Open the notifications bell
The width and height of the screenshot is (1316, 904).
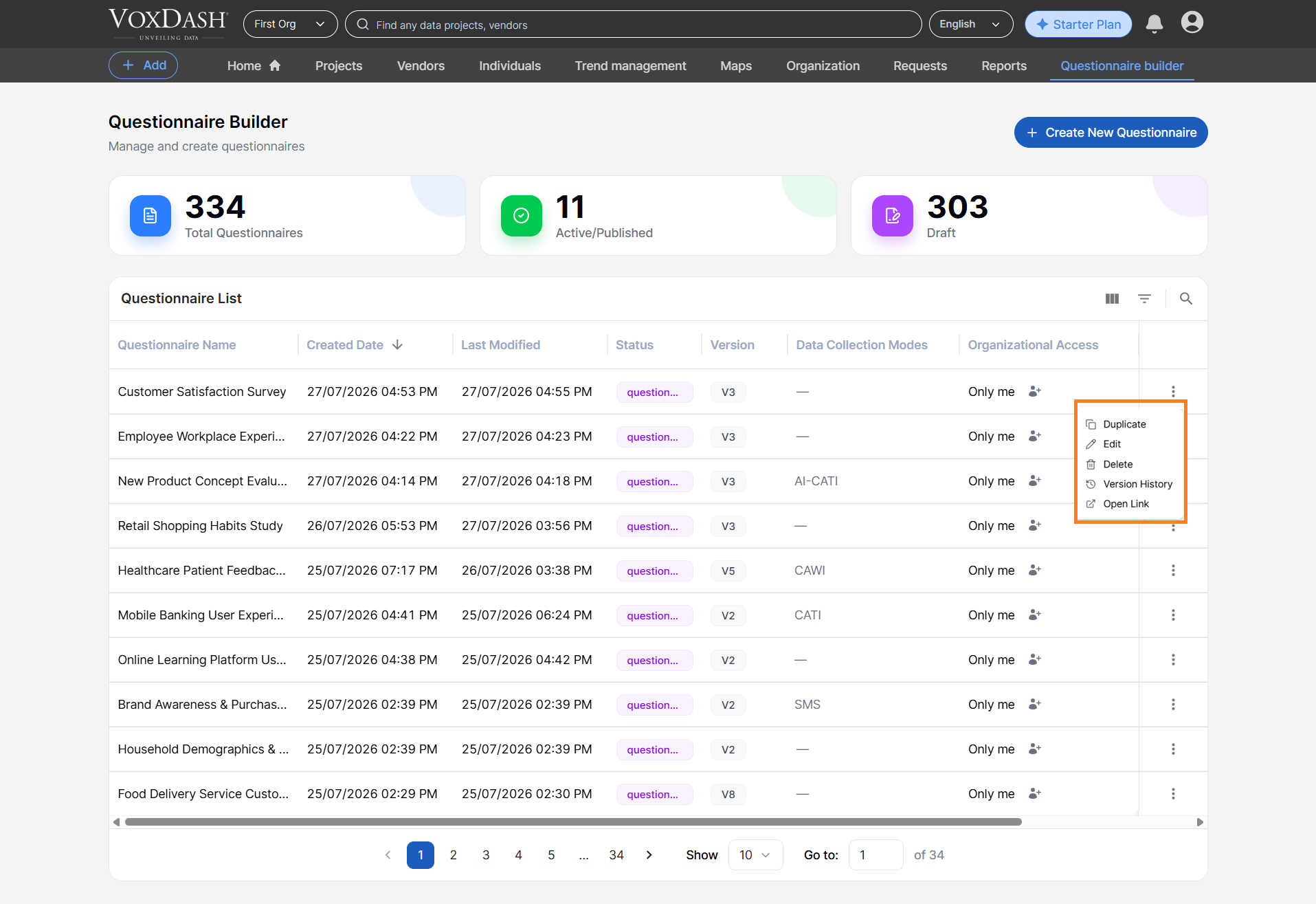1155,24
